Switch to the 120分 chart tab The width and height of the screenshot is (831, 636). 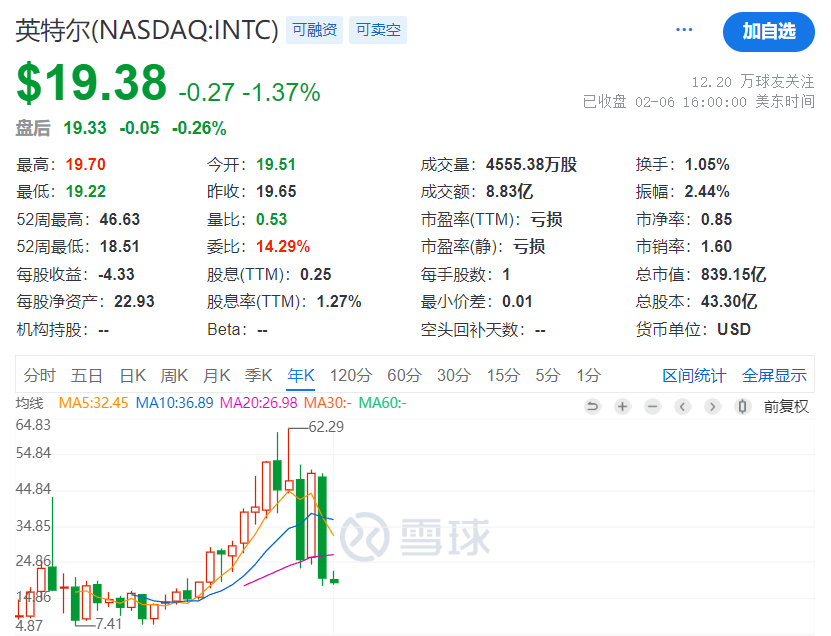pos(351,376)
